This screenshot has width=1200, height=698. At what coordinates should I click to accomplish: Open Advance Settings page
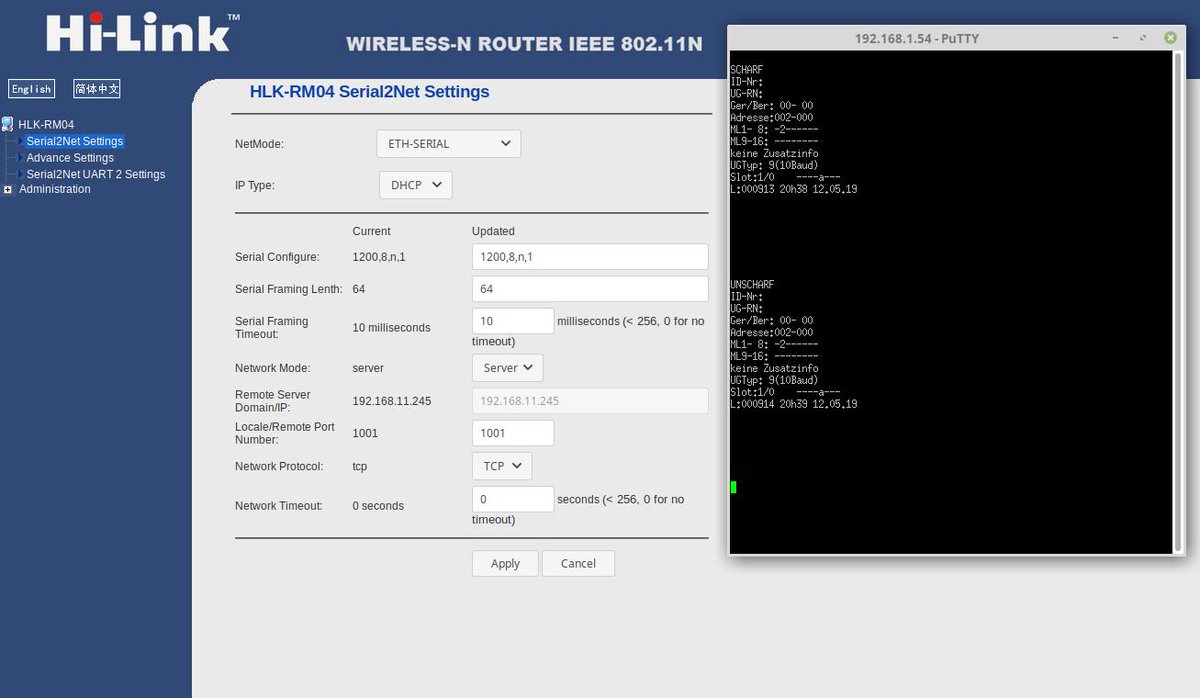pos(70,158)
